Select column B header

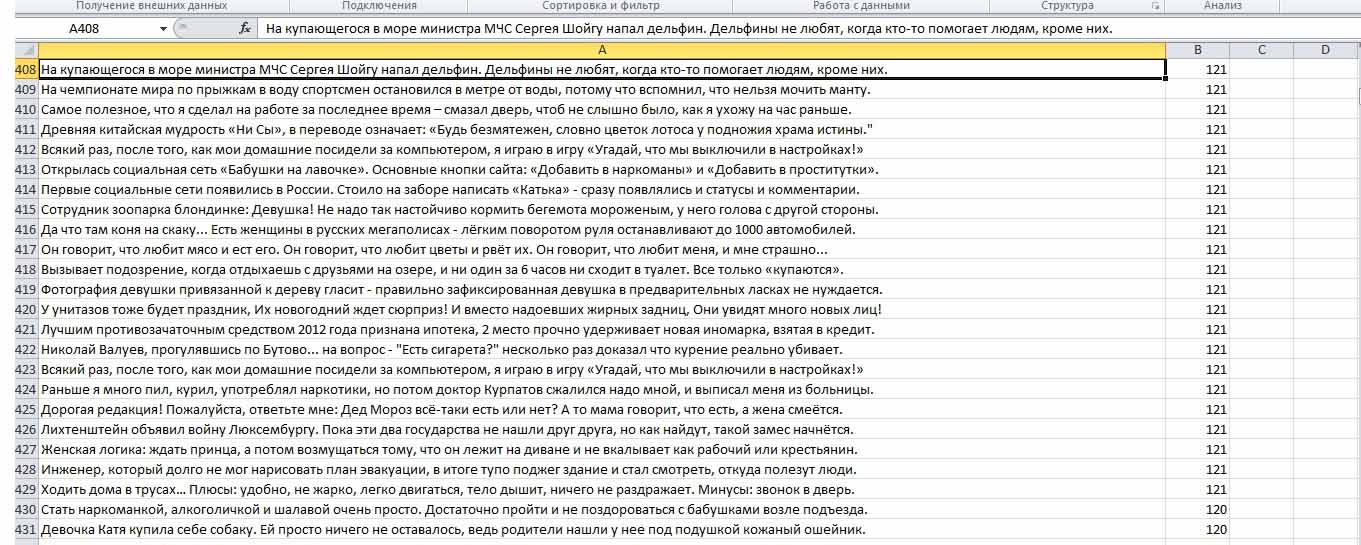tap(1197, 50)
